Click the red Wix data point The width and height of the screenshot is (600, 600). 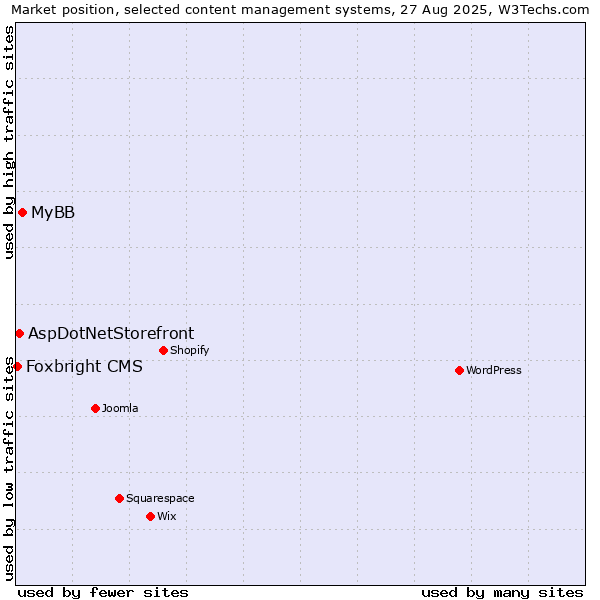click(150, 517)
